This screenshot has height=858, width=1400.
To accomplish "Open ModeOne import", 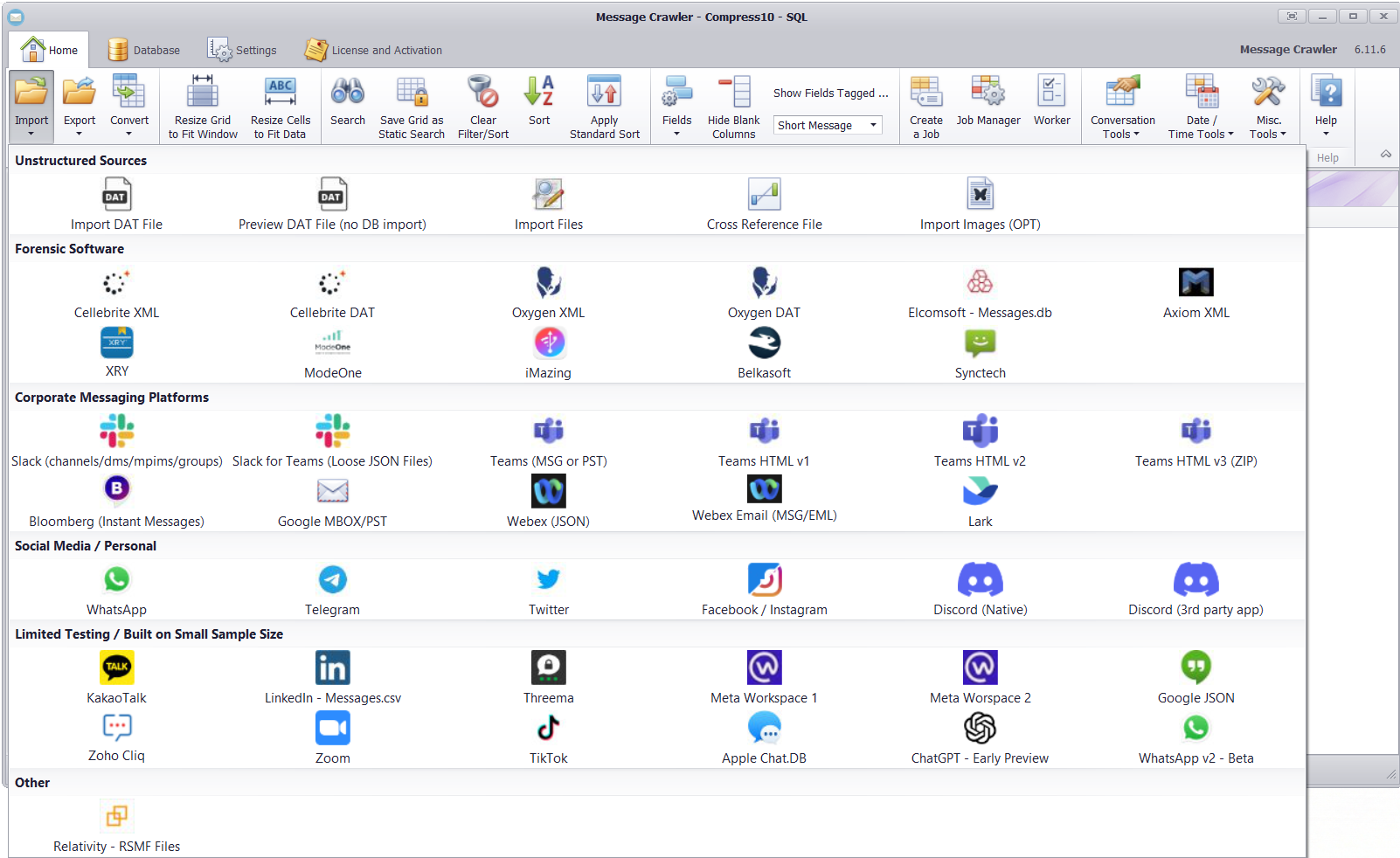I will [332, 354].
